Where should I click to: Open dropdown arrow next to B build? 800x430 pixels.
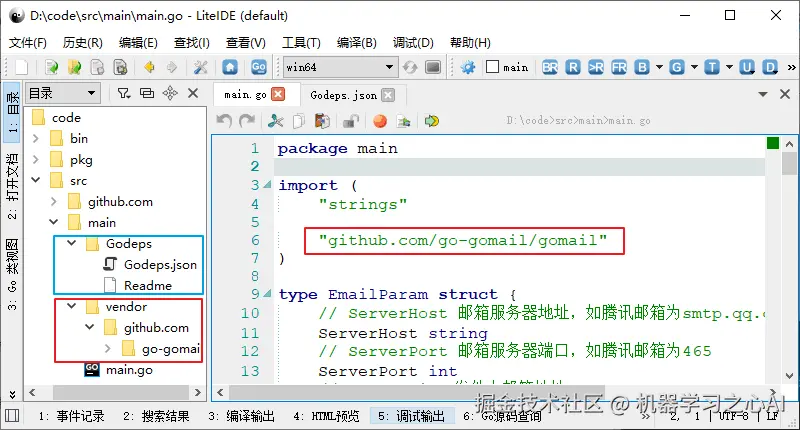click(659, 67)
